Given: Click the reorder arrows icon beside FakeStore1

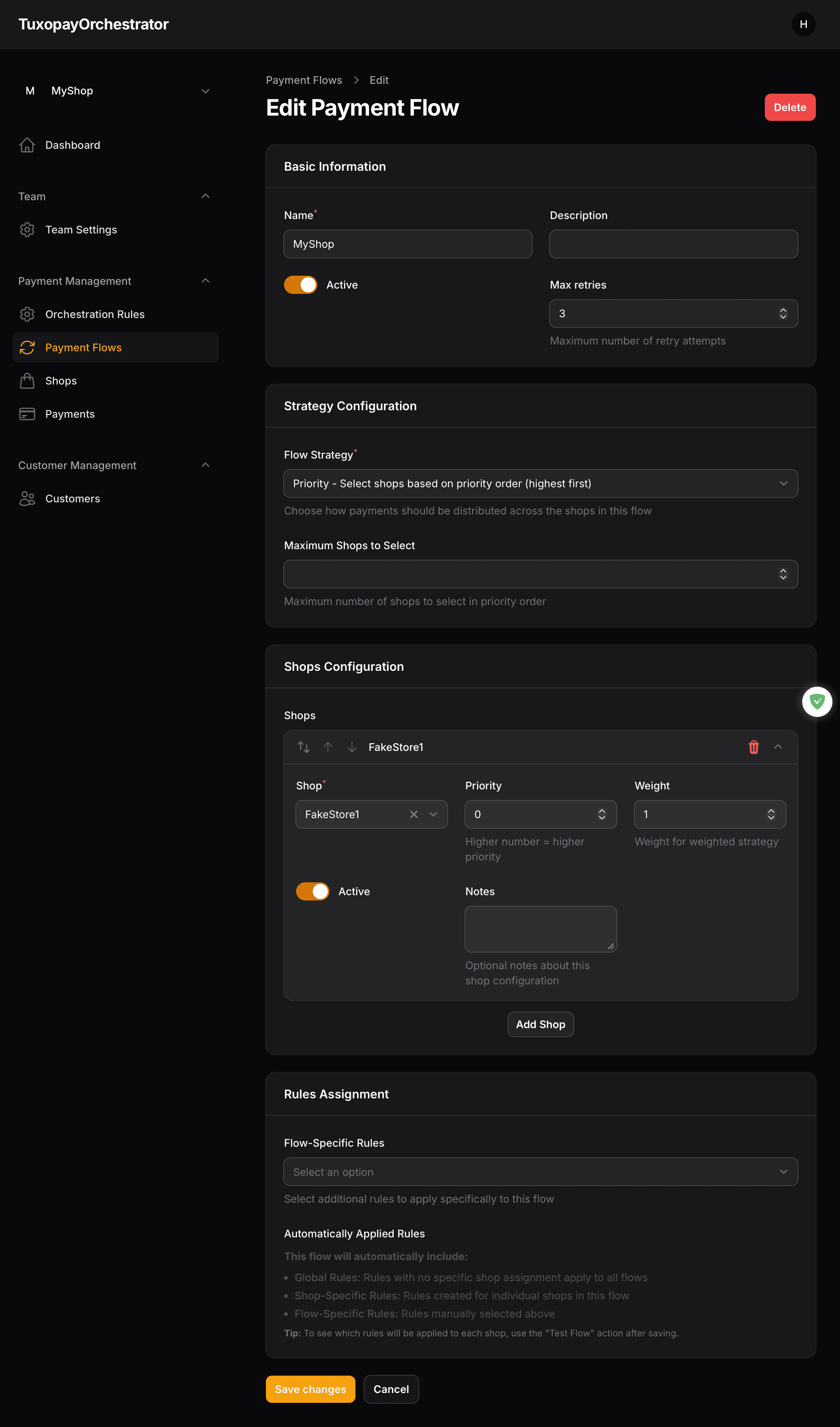Looking at the screenshot, I should coord(304,747).
